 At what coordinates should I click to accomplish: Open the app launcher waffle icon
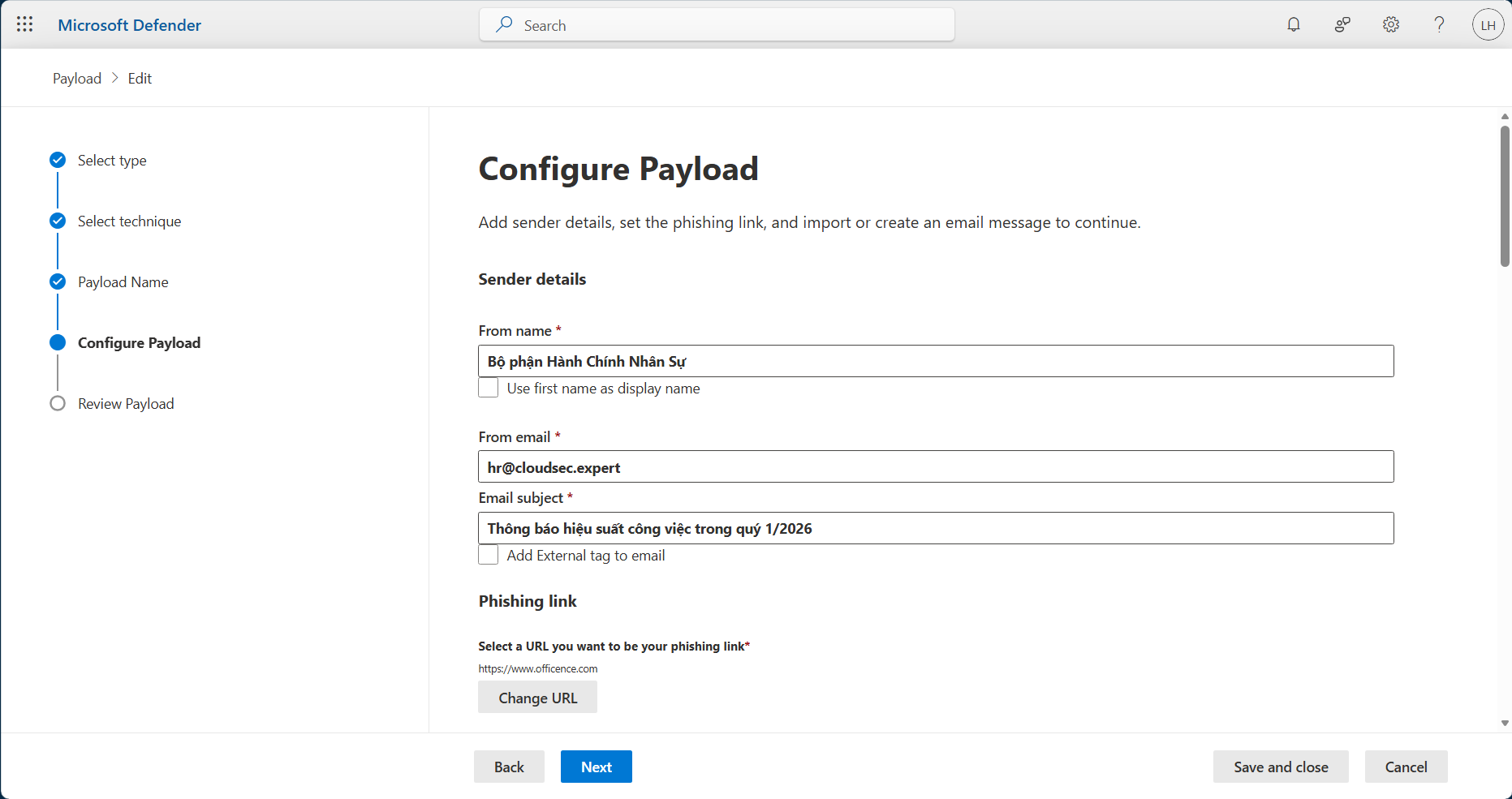(24, 24)
